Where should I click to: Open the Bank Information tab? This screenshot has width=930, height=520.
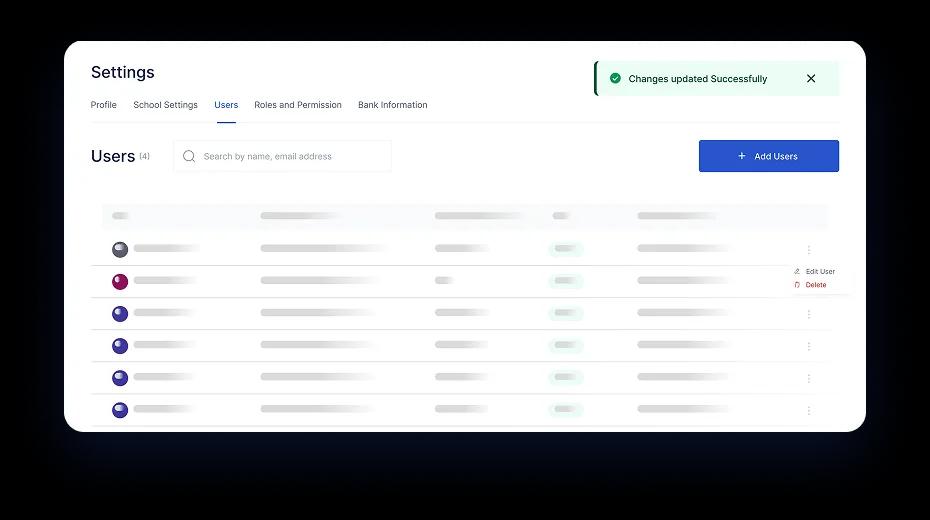coord(392,105)
